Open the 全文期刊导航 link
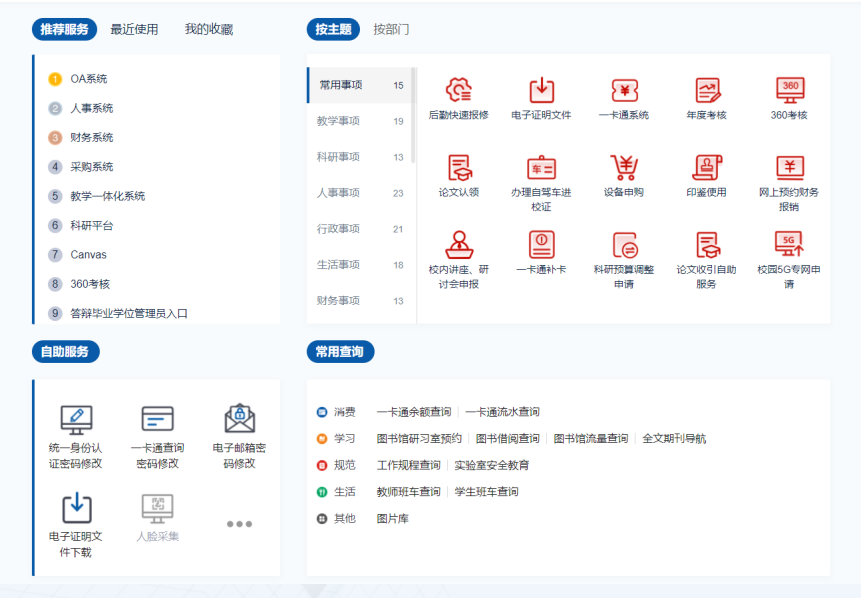862x598 pixels. 675,439
